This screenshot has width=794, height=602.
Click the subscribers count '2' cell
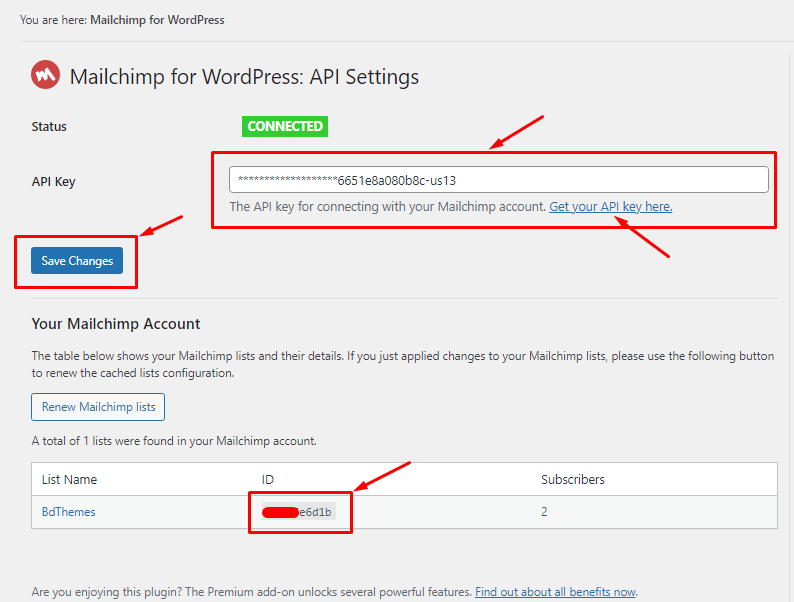click(x=544, y=512)
